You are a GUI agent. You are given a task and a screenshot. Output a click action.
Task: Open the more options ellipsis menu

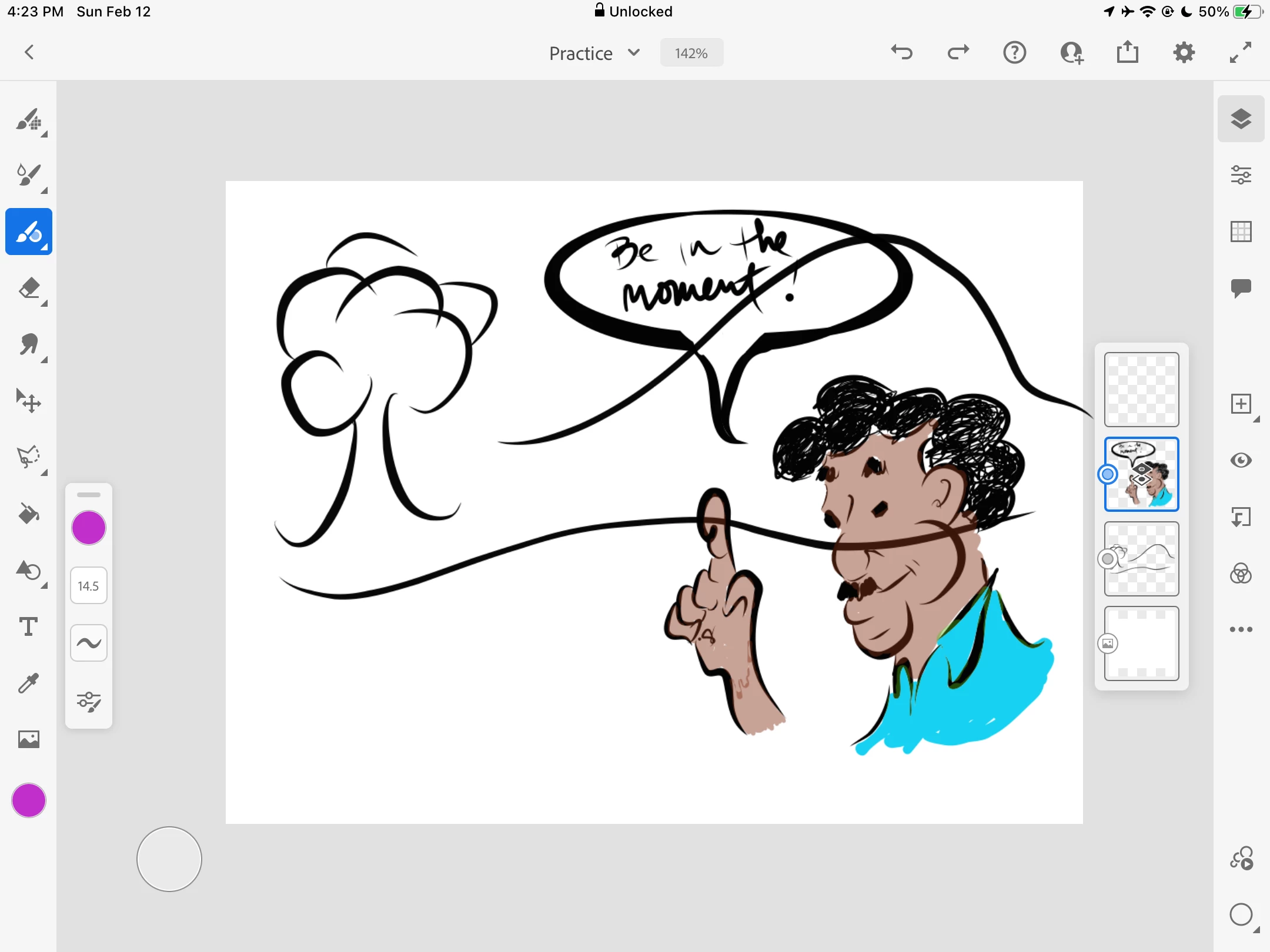pos(1241,629)
